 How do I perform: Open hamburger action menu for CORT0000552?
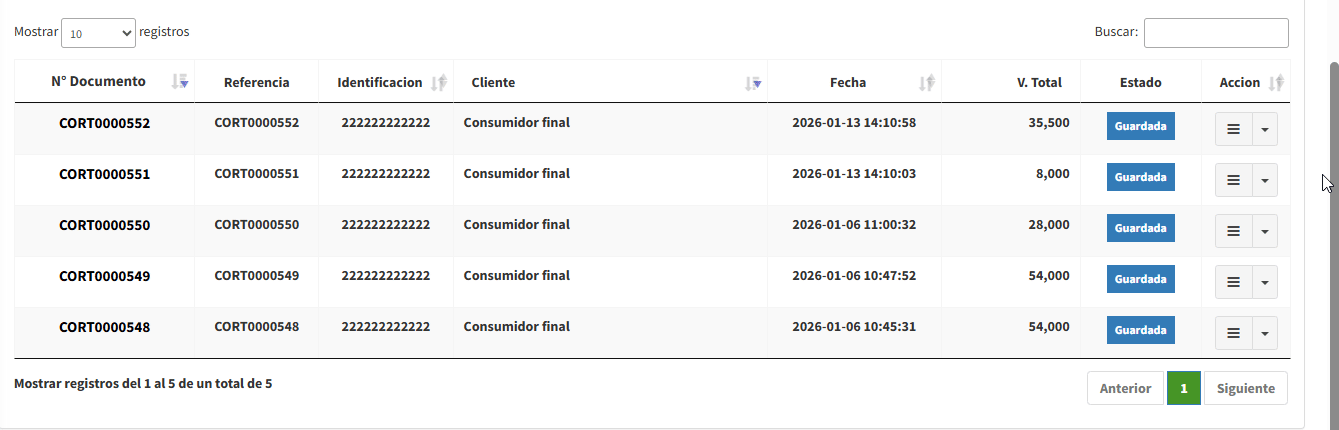point(1233,129)
